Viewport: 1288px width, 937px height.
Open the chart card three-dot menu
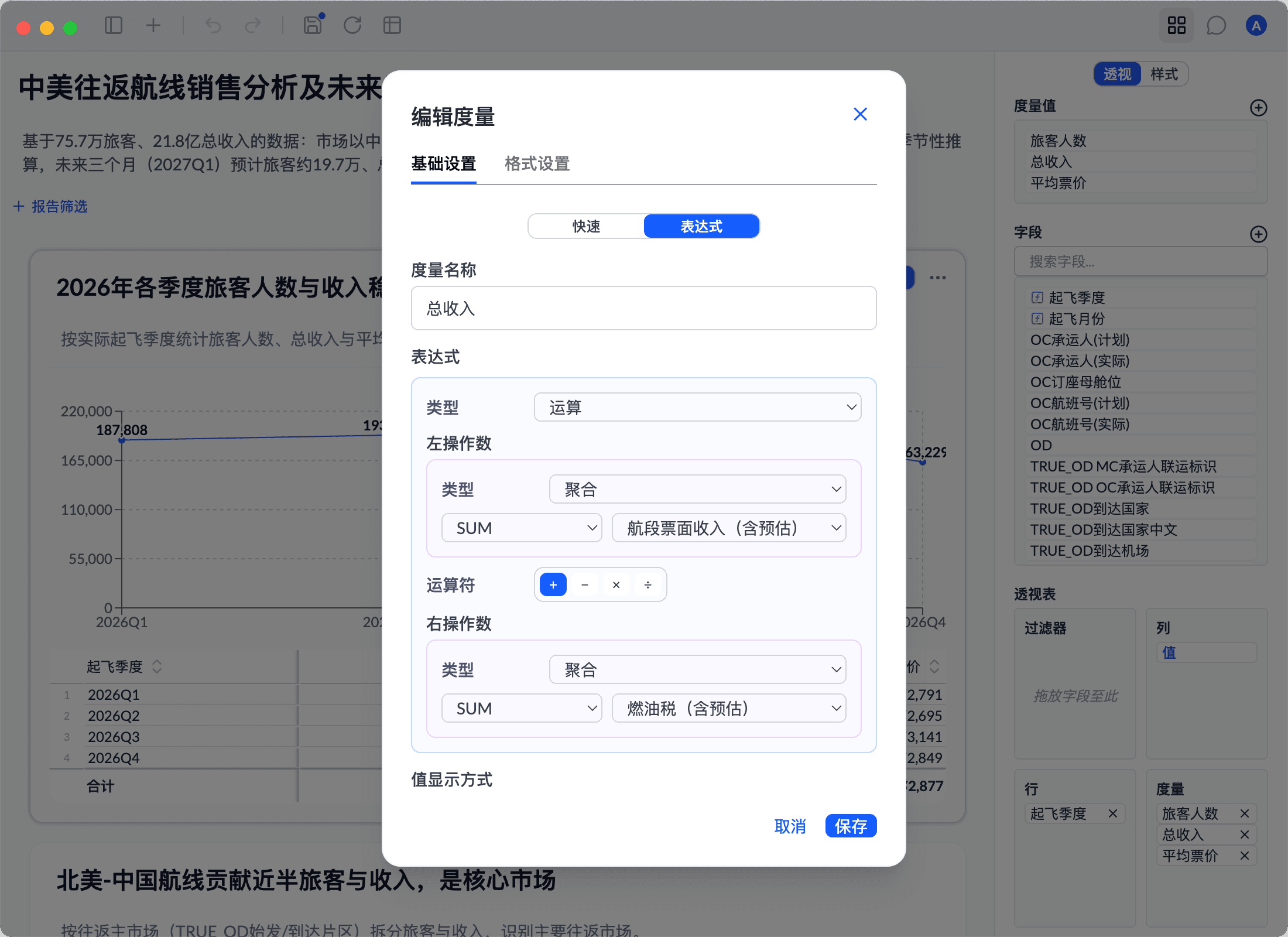[938, 278]
